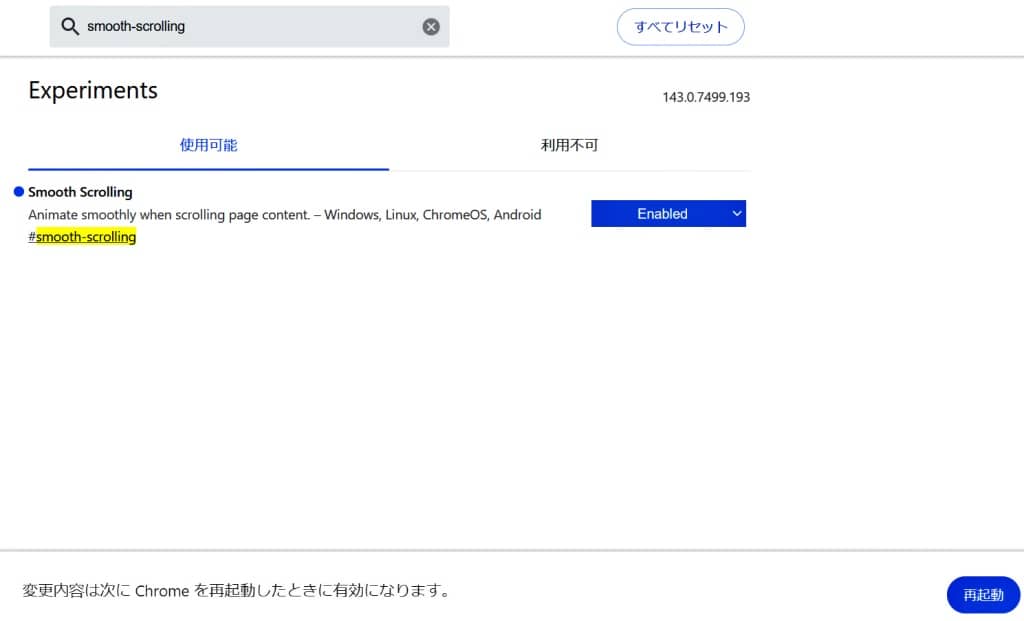Restart Chrome with the 再起動 button
Screen dimensions: 1024x621
click(982, 594)
